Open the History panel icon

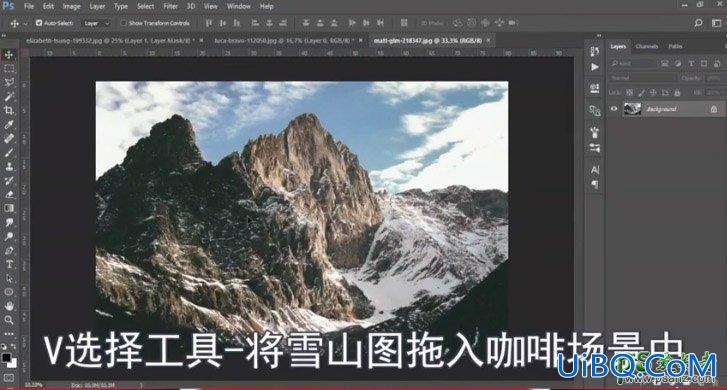coord(595,51)
